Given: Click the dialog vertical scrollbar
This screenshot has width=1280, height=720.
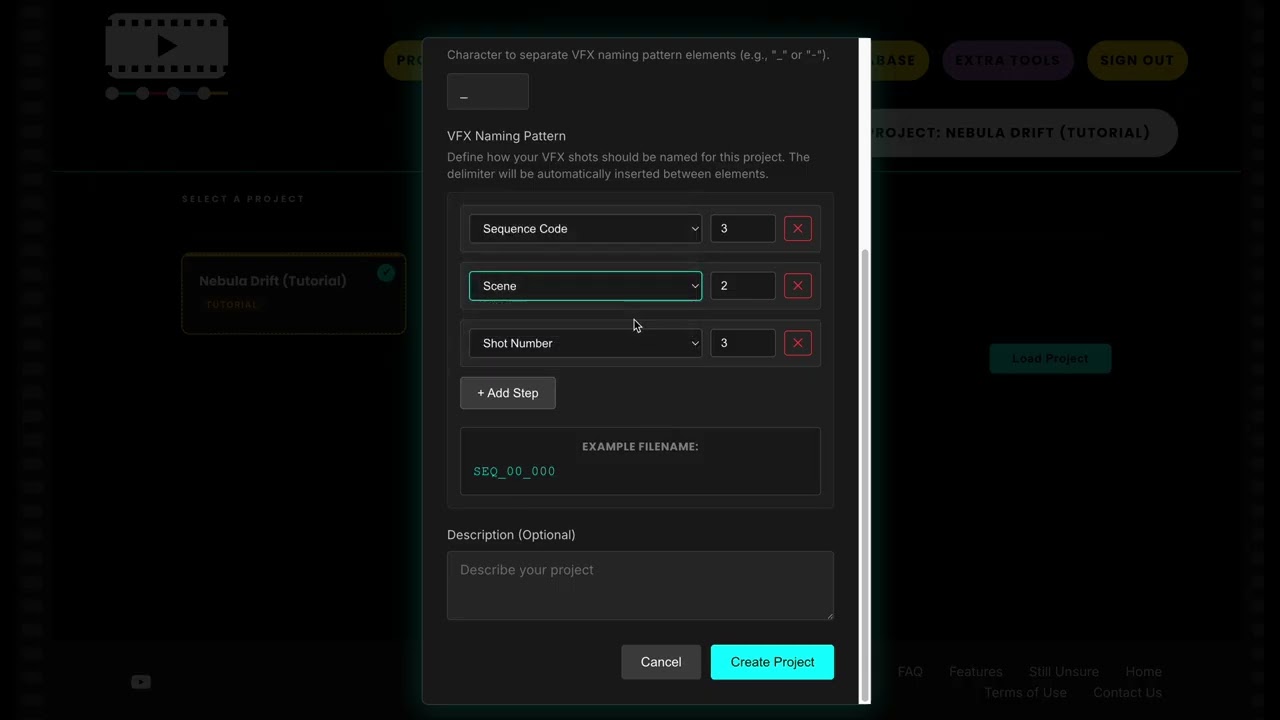Looking at the screenshot, I should pyautogui.click(x=865, y=475).
